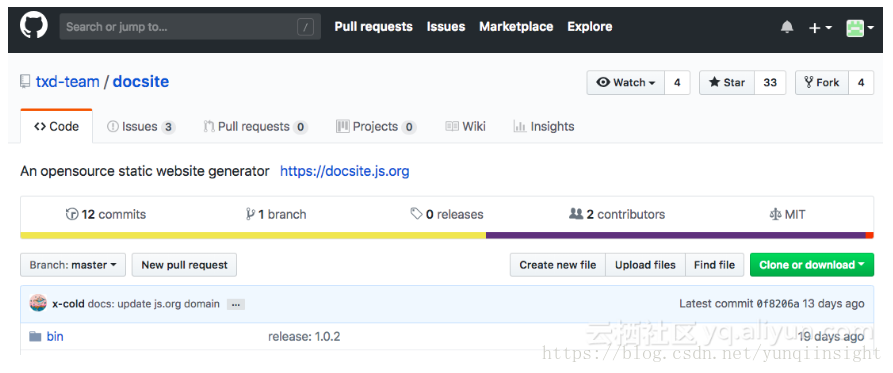Viewport: 893px width, 373px height.
Task: Click Create new file button
Action: [558, 265]
